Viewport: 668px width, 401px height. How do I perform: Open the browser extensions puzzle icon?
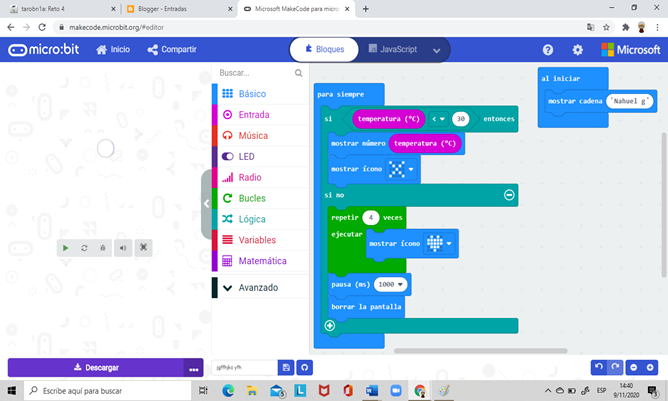point(625,27)
